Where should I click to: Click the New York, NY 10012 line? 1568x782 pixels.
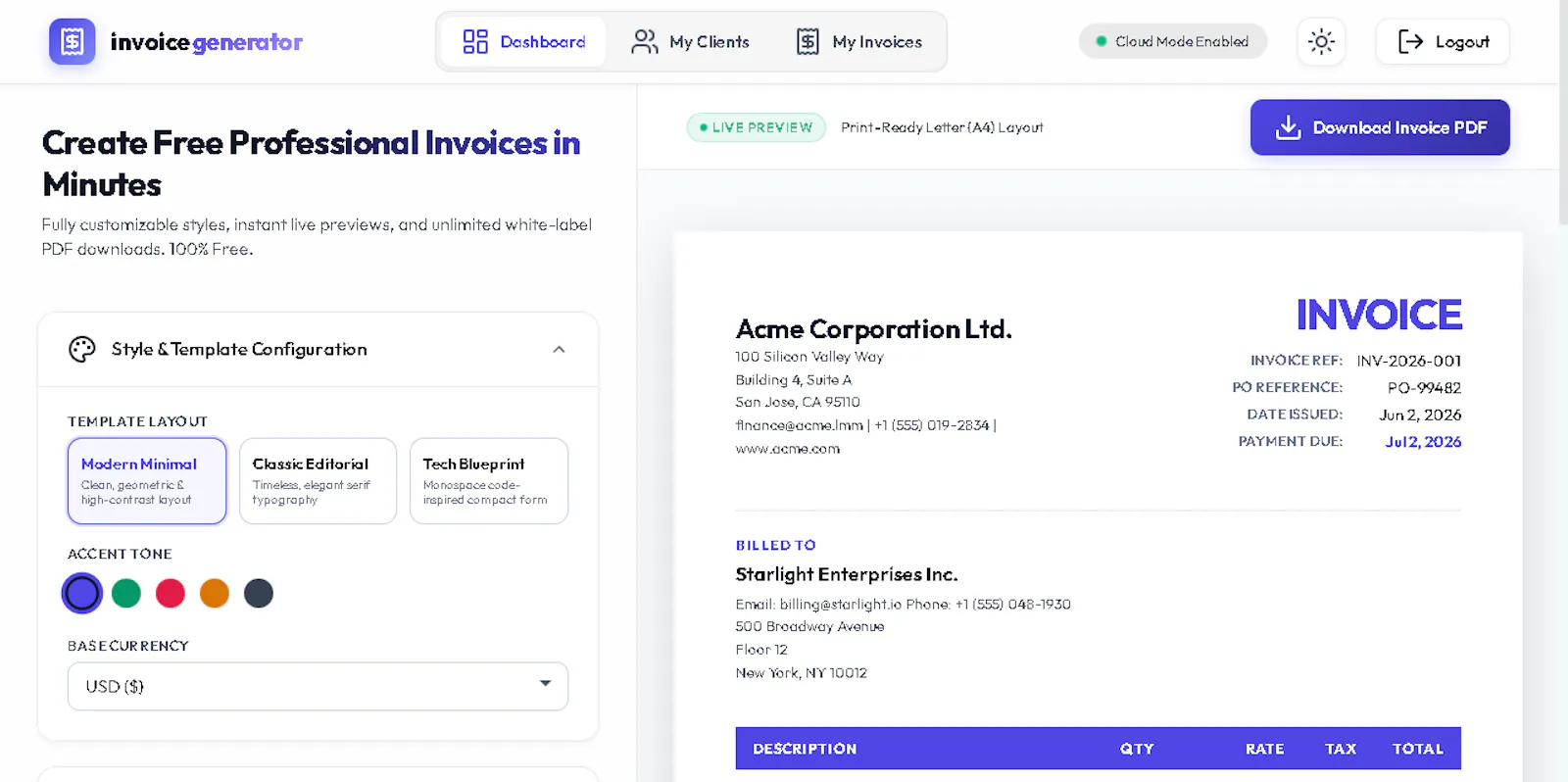coord(802,673)
